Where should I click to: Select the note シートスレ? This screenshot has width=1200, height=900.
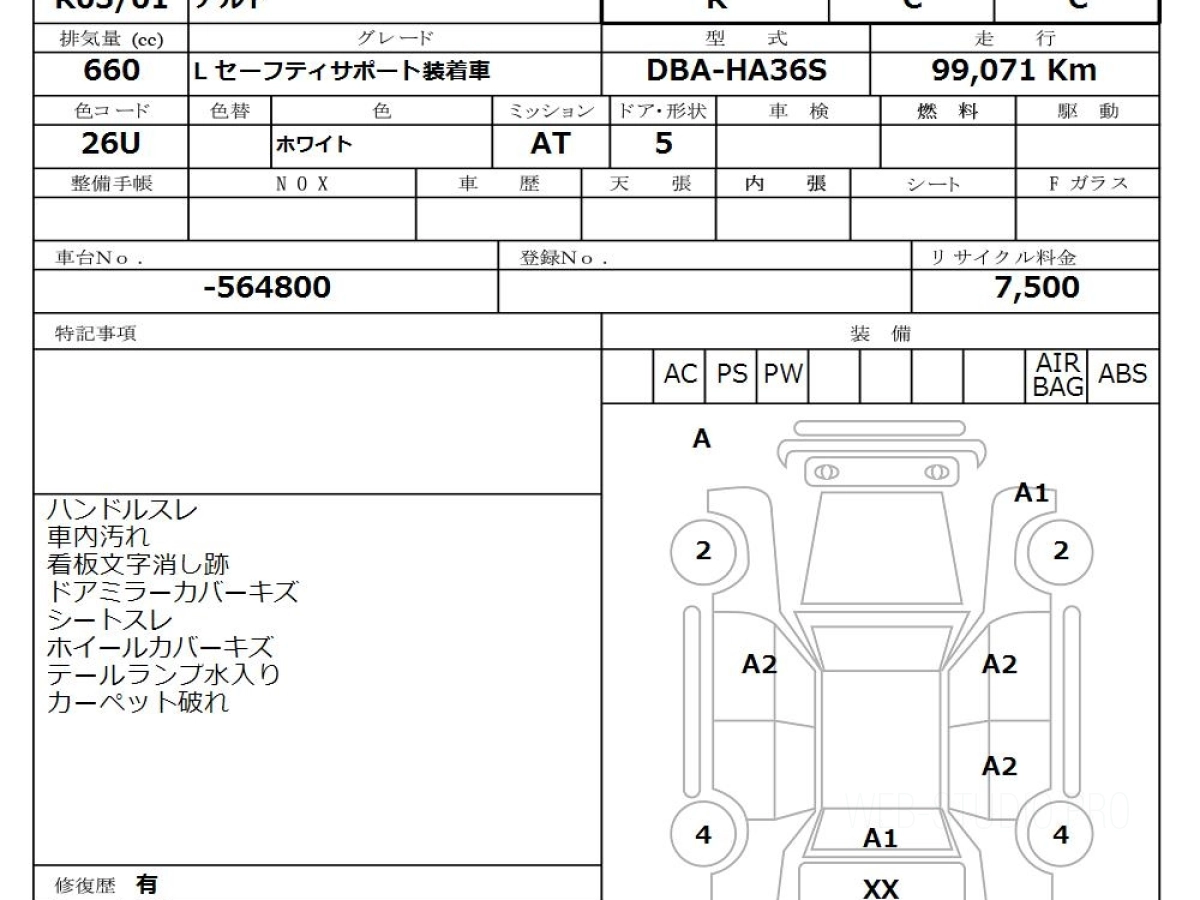(110, 619)
